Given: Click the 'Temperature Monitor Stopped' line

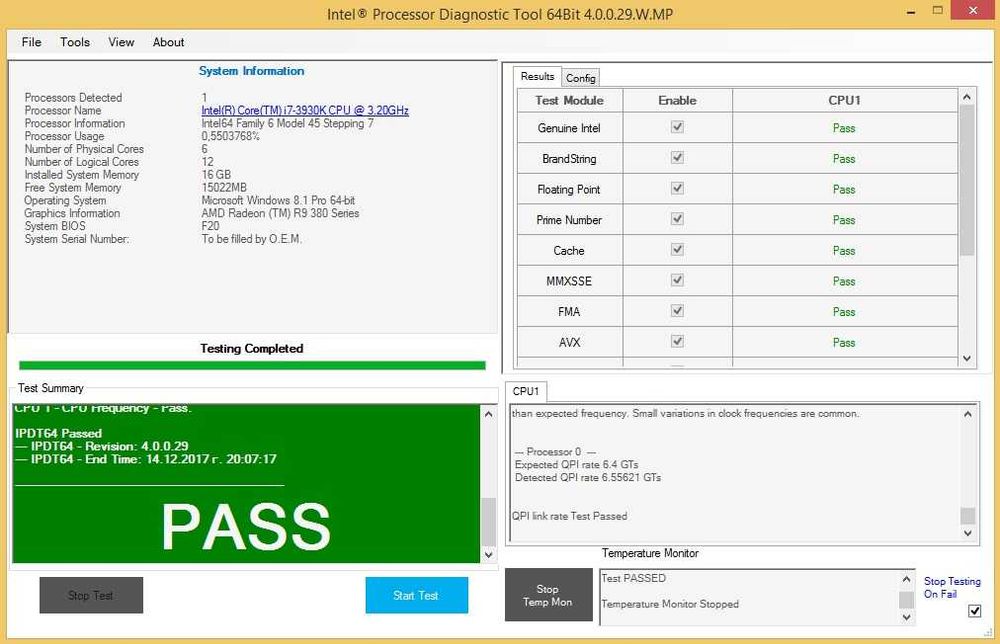Looking at the screenshot, I should 670,604.
